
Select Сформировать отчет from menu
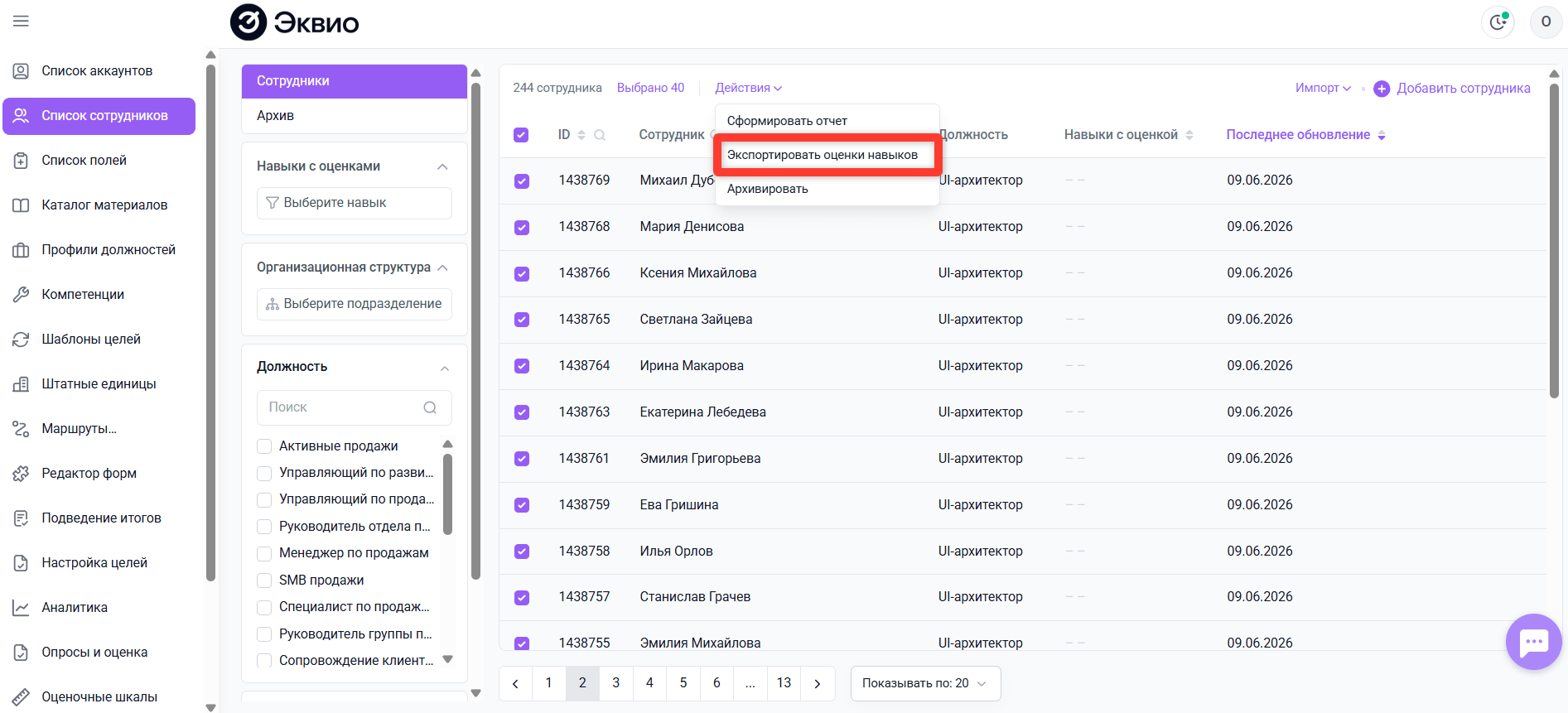(x=827, y=121)
